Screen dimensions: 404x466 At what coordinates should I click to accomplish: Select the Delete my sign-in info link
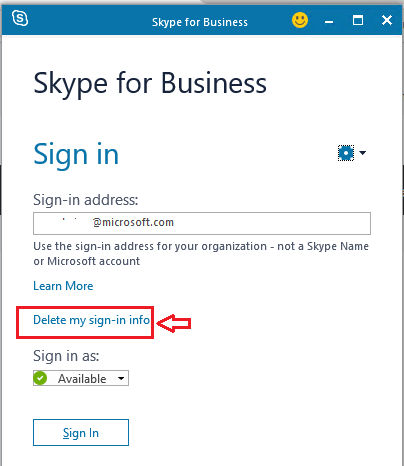91,320
